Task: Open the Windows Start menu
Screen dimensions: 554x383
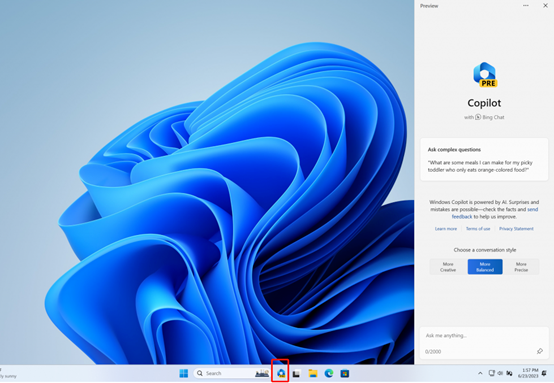Action: (x=184, y=373)
